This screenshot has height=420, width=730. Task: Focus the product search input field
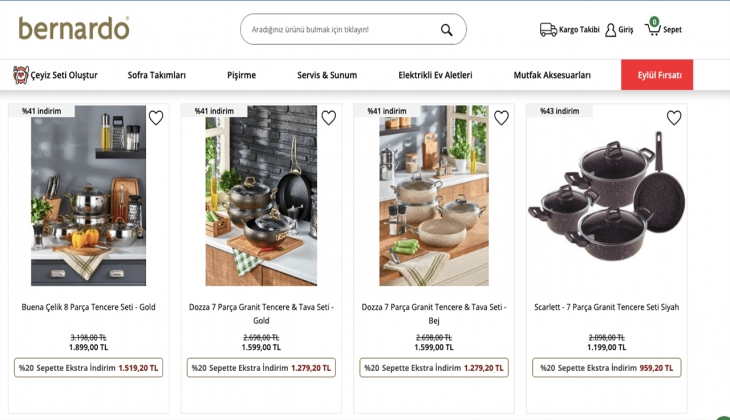340,30
